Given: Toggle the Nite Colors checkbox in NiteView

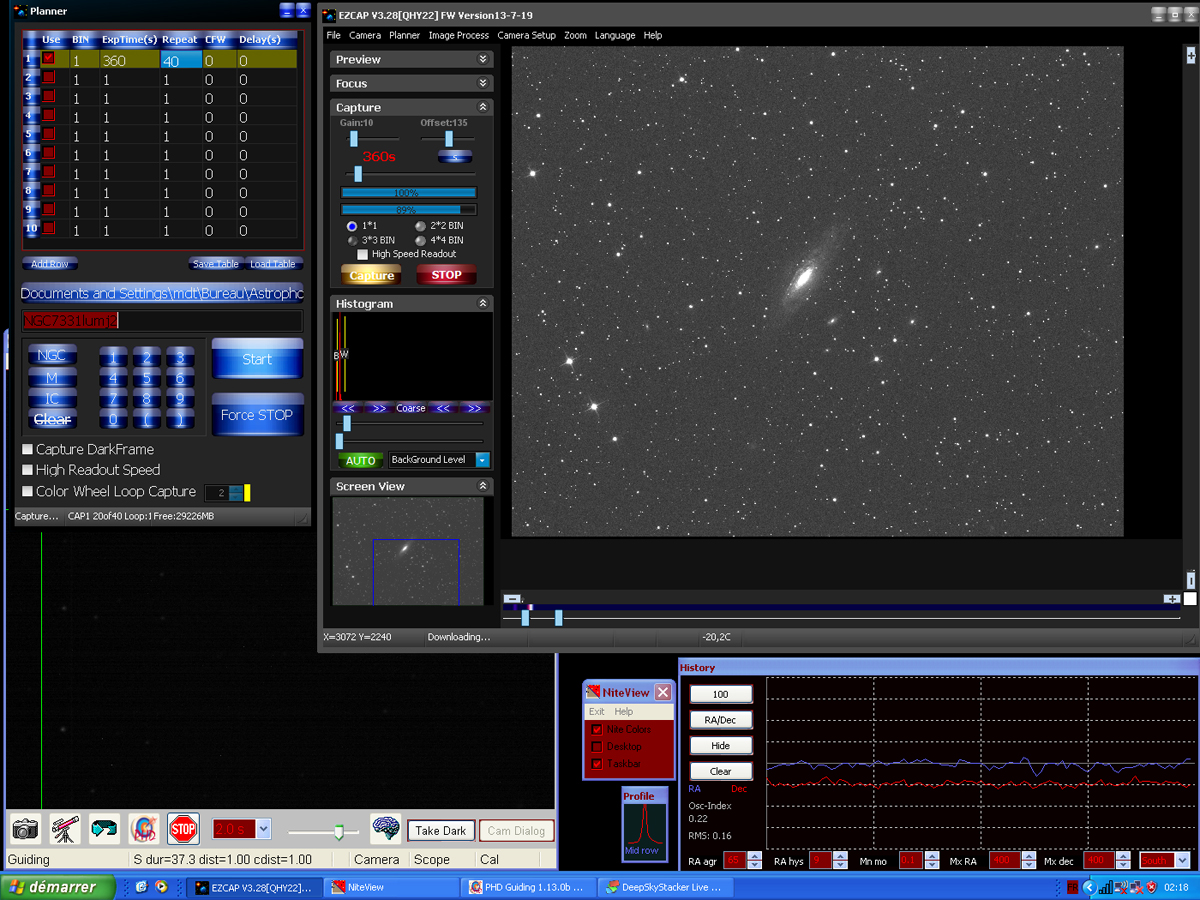Looking at the screenshot, I should (x=597, y=729).
